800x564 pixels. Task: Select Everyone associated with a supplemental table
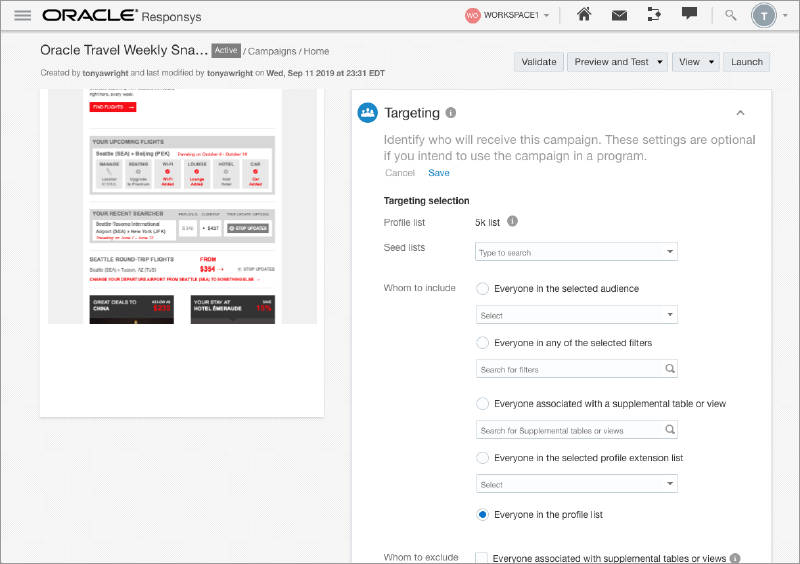coord(482,403)
